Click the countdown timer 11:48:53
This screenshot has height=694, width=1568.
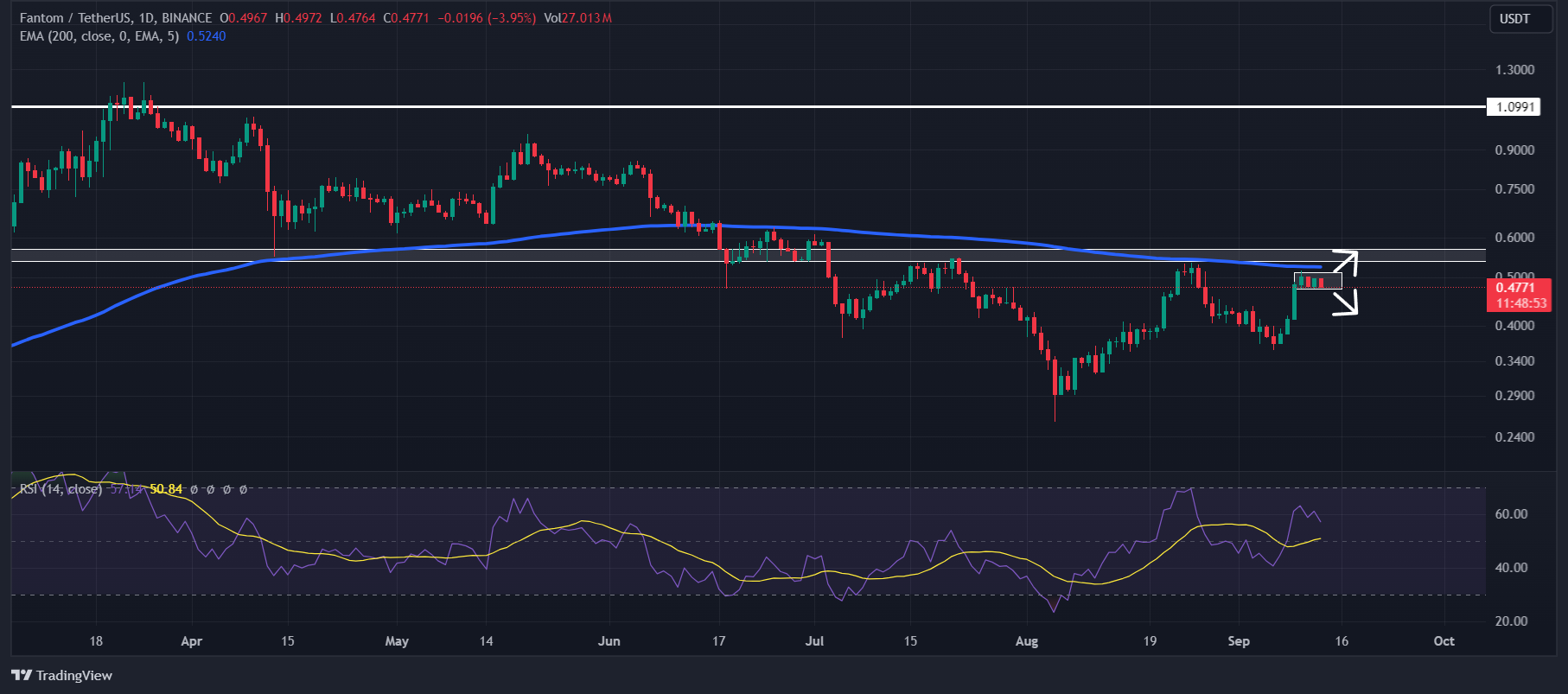(1520, 303)
